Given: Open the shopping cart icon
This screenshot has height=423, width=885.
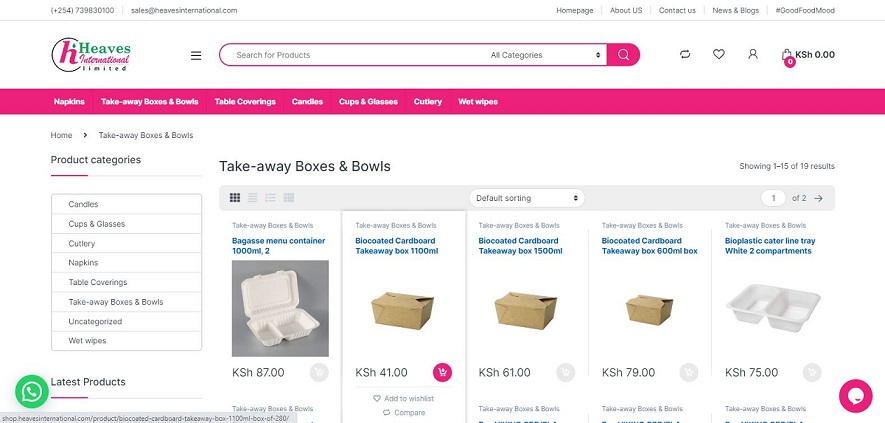Looking at the screenshot, I should 787,55.
